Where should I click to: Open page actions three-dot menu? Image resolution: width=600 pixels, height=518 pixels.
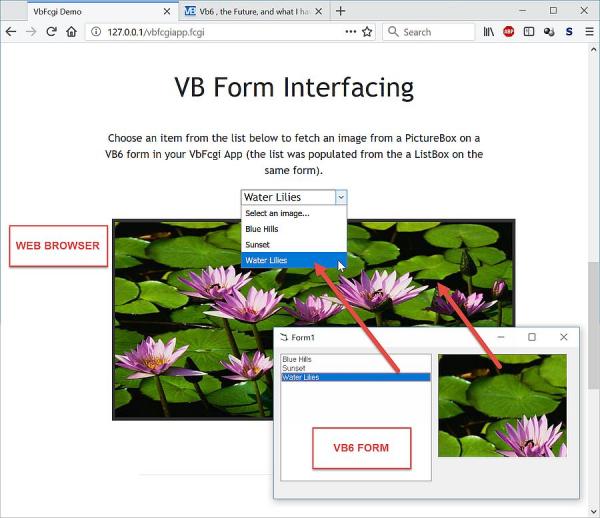(351, 32)
